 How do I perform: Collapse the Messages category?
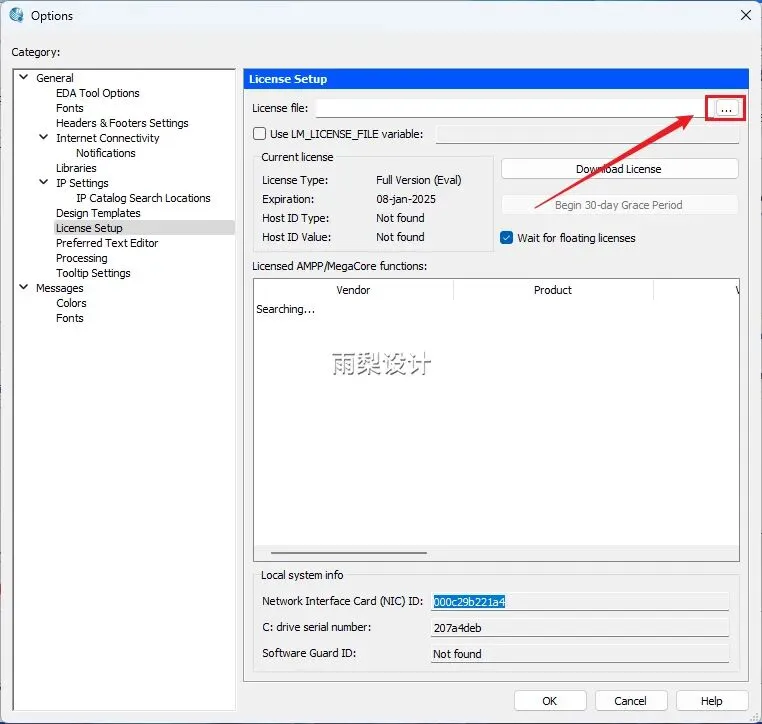(x=23, y=287)
